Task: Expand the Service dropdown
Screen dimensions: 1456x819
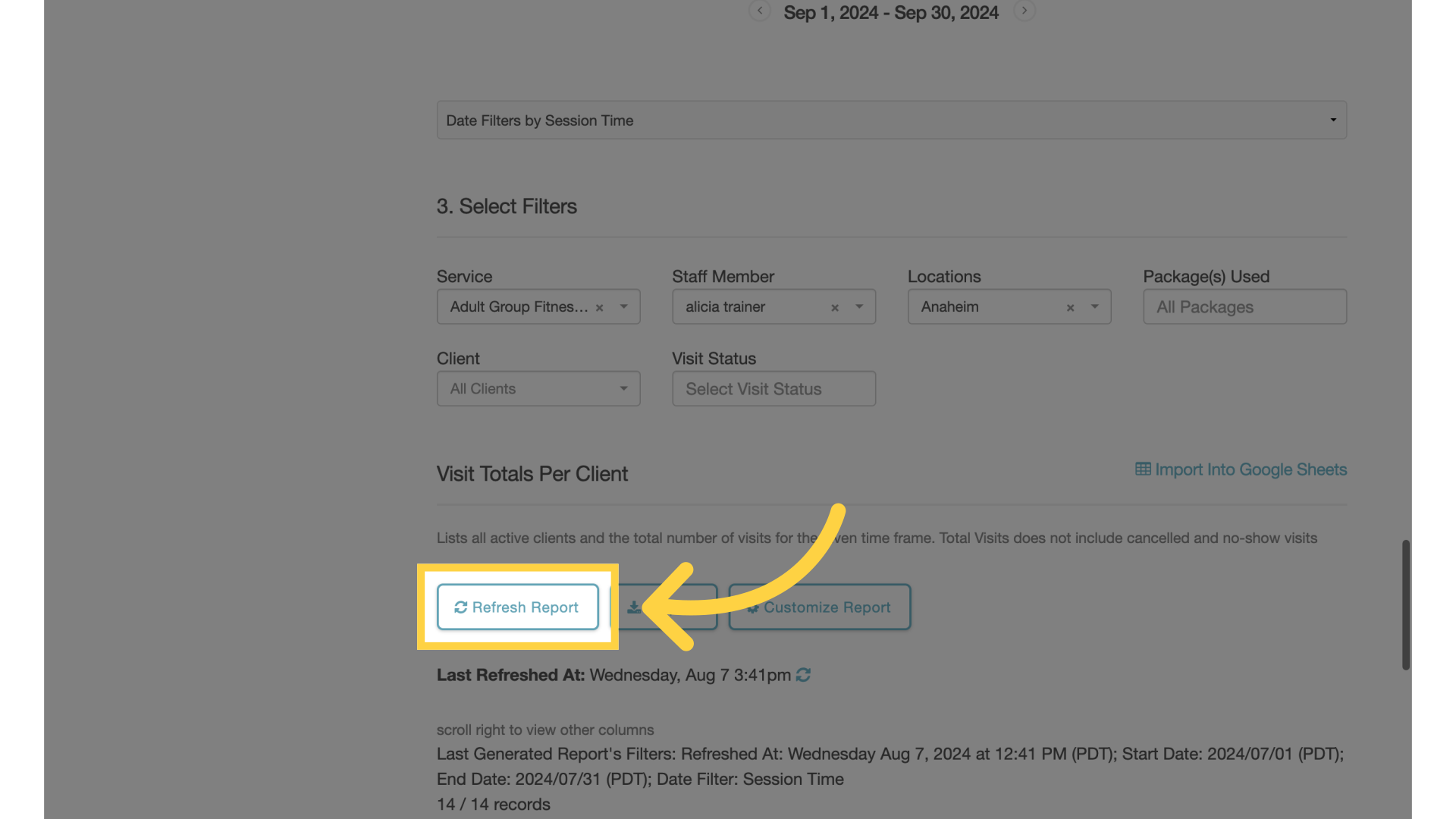Action: [624, 306]
